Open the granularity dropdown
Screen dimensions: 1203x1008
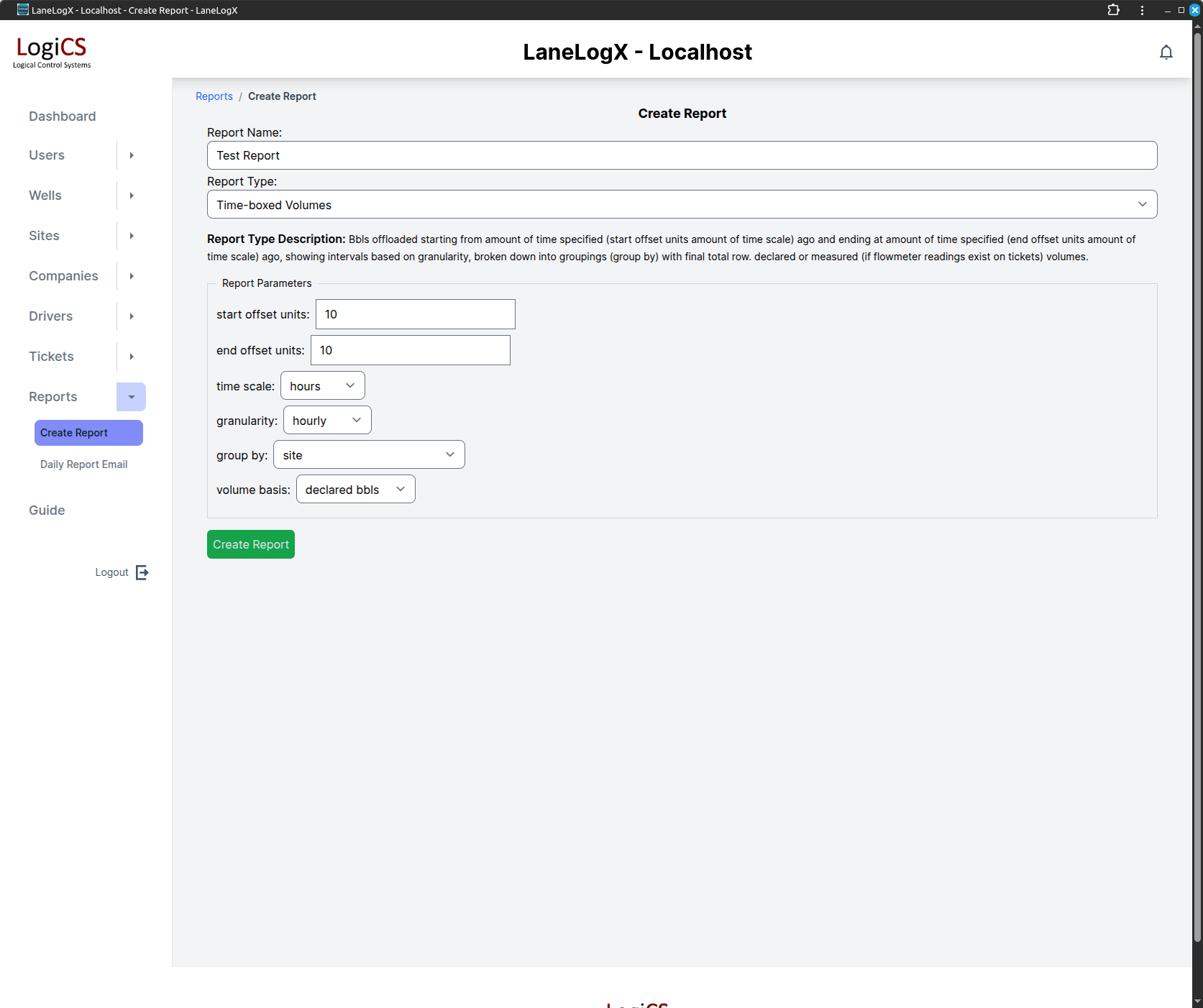point(326,421)
